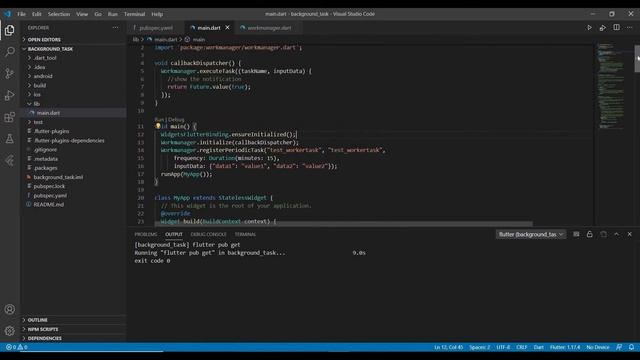This screenshot has width=640, height=360.
Task: Expand the build folder
Action: 73,85
